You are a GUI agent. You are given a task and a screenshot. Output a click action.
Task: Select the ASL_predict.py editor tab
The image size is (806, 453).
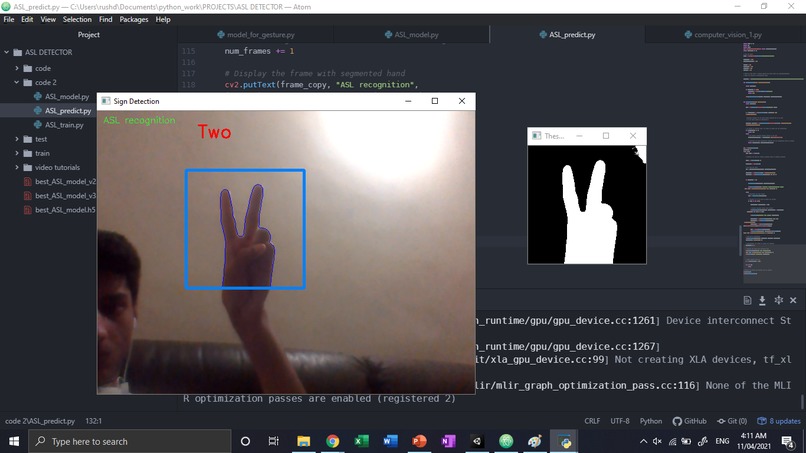tap(567, 34)
